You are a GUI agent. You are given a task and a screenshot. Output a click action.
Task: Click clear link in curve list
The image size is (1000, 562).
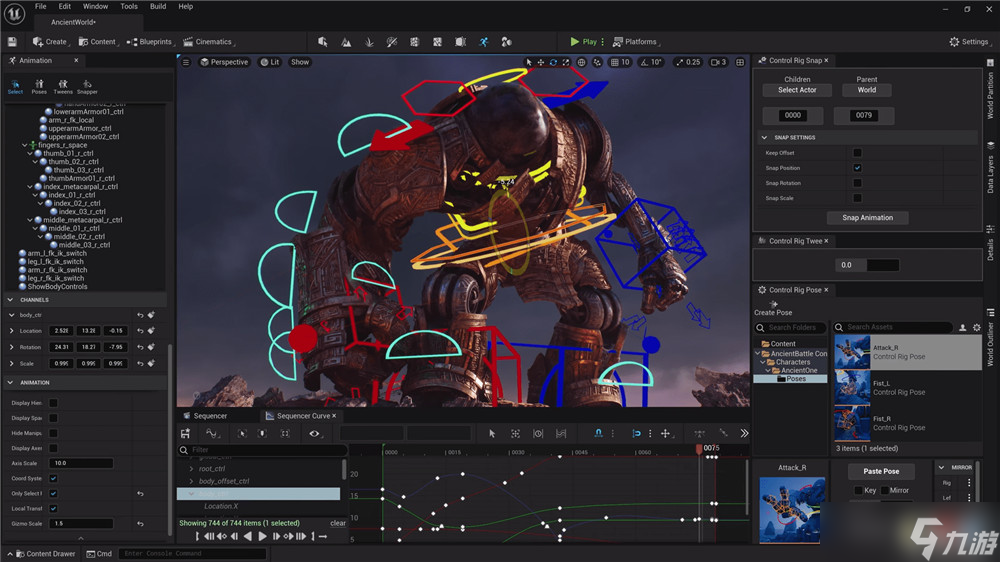click(x=338, y=523)
